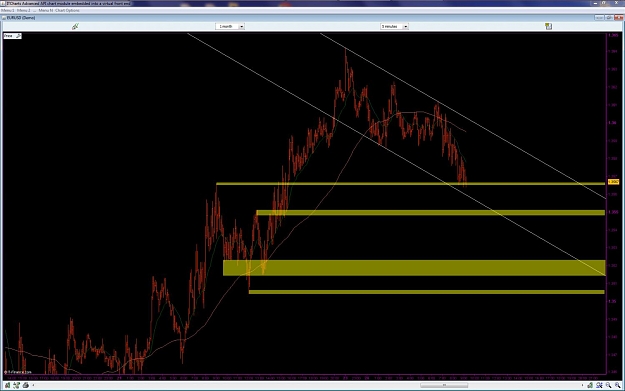Click the green drawing pencil toolbar icon
This screenshot has width=625, height=391.
(x=75, y=26)
